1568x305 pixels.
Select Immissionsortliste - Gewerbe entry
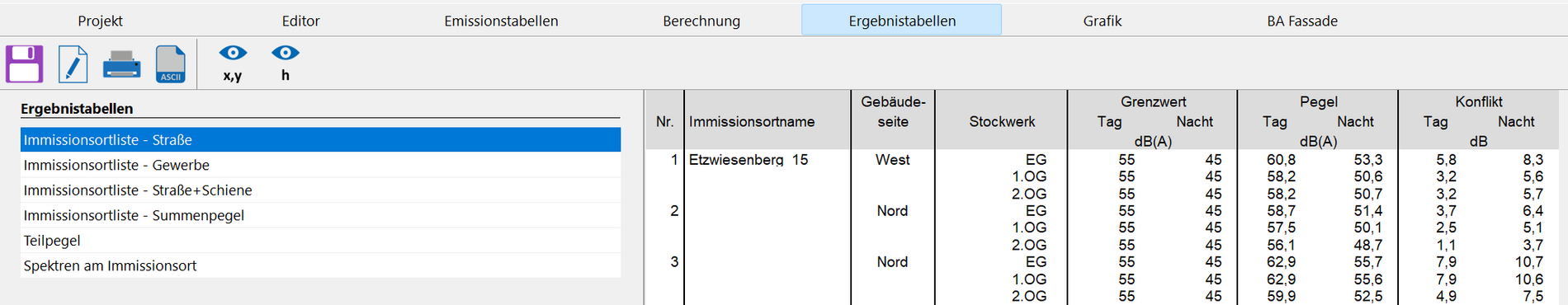coord(320,165)
